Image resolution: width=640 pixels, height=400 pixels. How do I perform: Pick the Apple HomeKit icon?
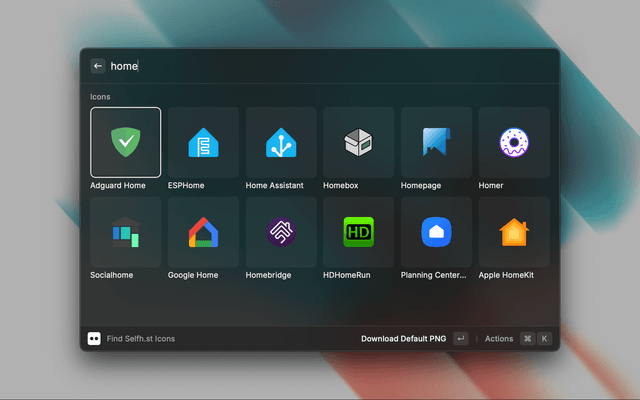coord(514,232)
